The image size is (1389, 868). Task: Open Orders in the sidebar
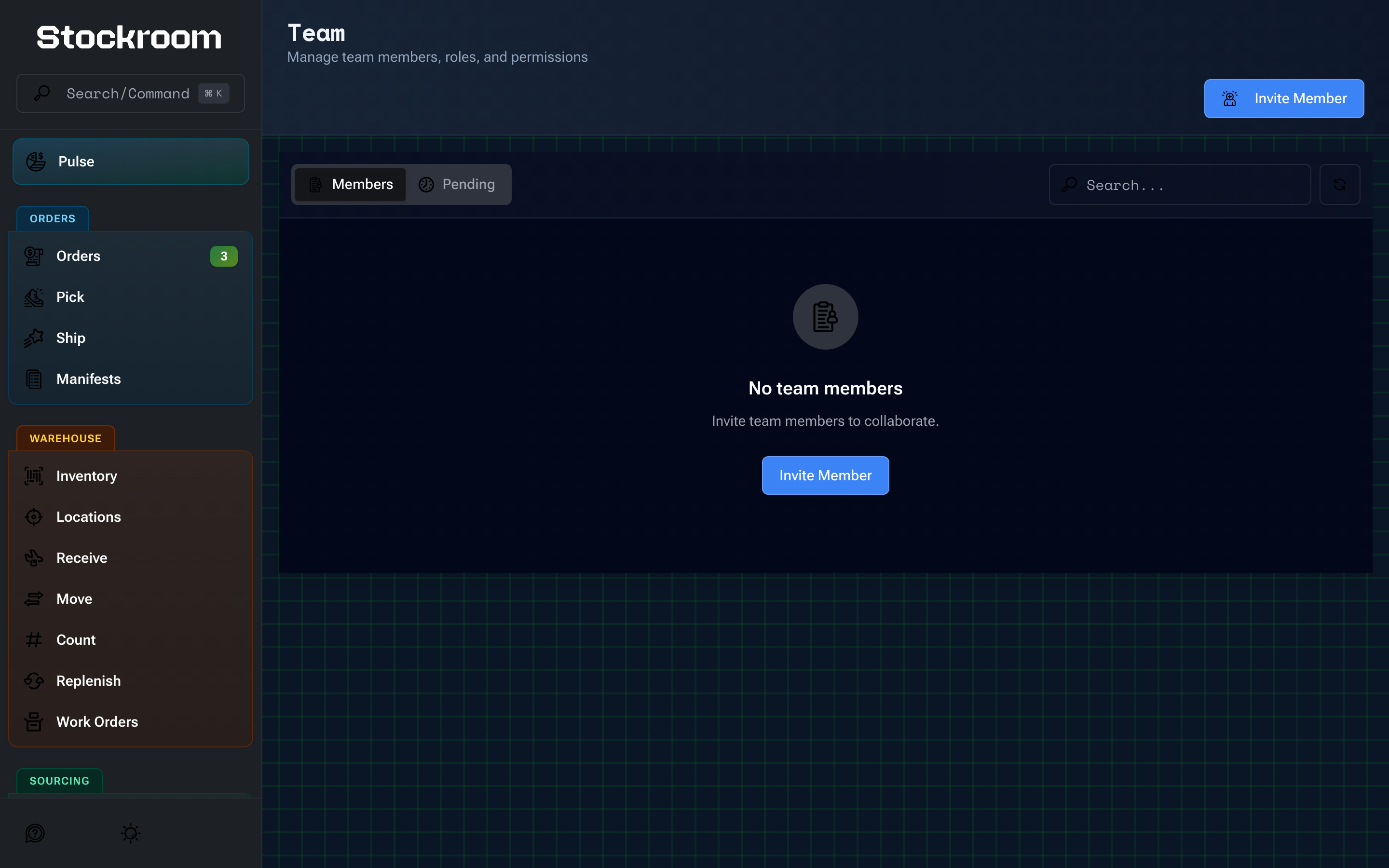(131, 256)
